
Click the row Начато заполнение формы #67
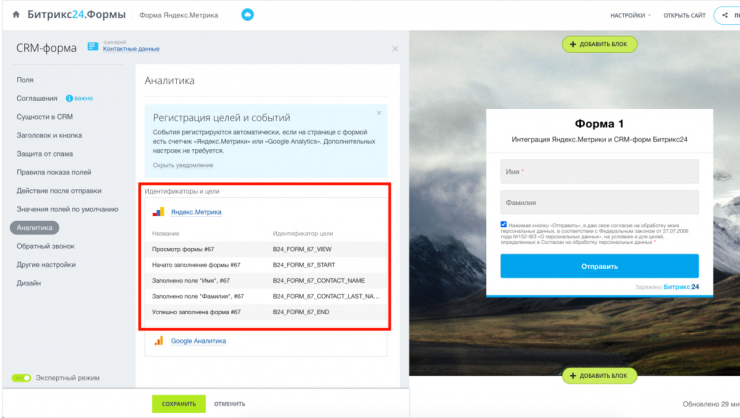click(x=266, y=265)
